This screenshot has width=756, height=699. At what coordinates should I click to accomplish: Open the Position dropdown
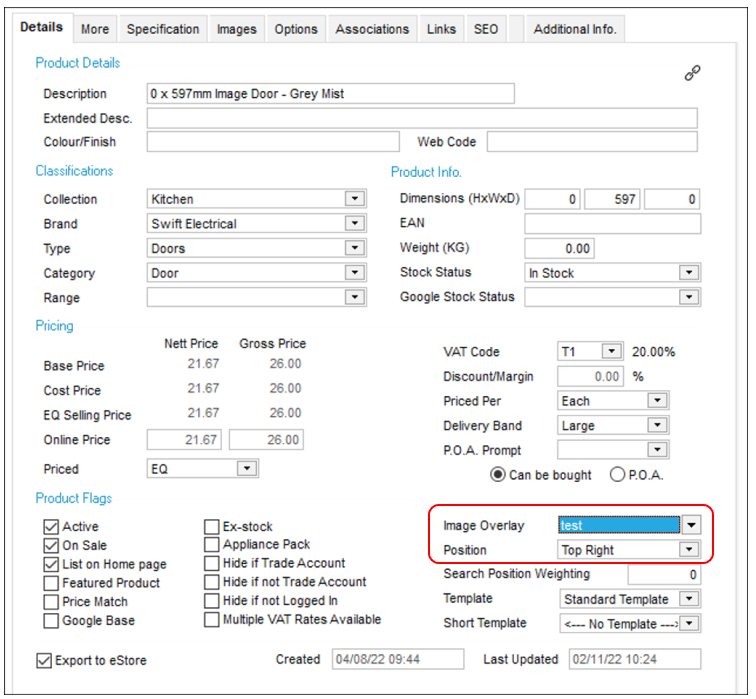click(x=689, y=550)
